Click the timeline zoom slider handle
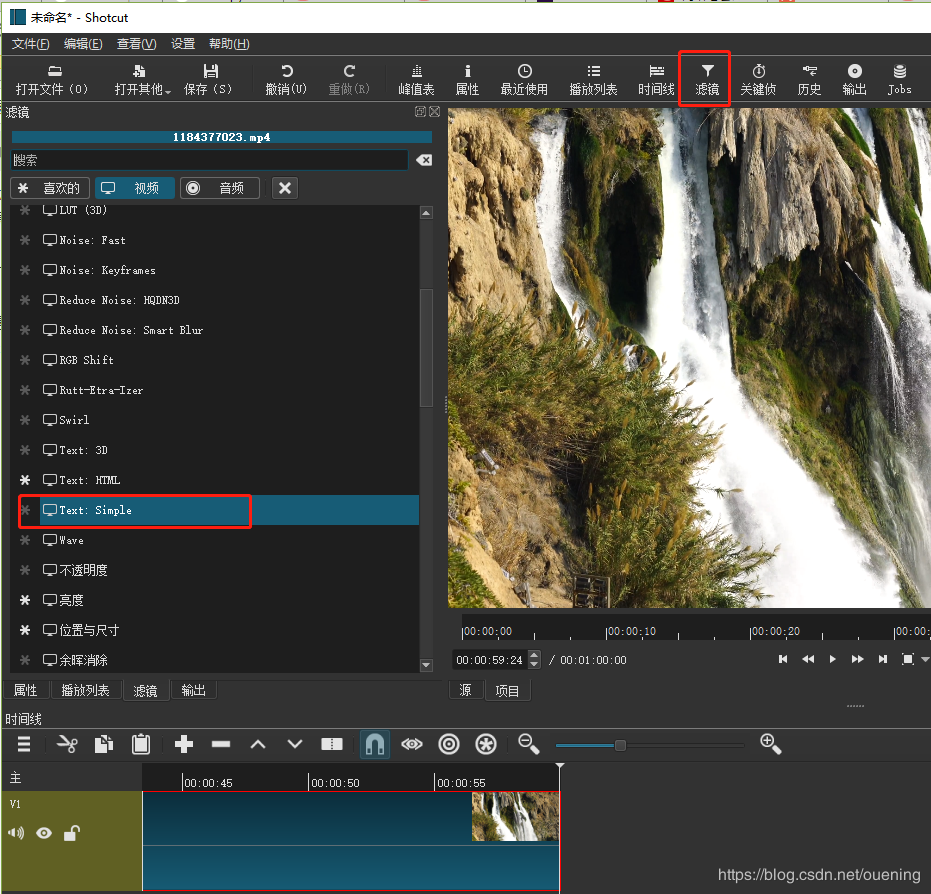The width and height of the screenshot is (931, 894). [620, 745]
